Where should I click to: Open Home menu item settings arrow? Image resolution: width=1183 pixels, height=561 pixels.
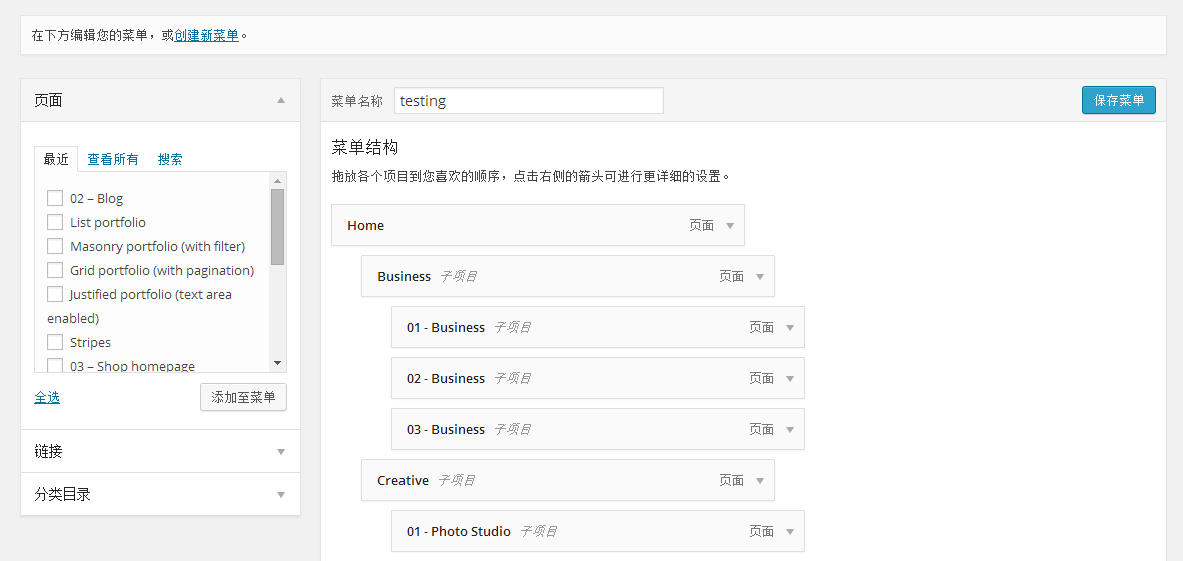(730, 226)
